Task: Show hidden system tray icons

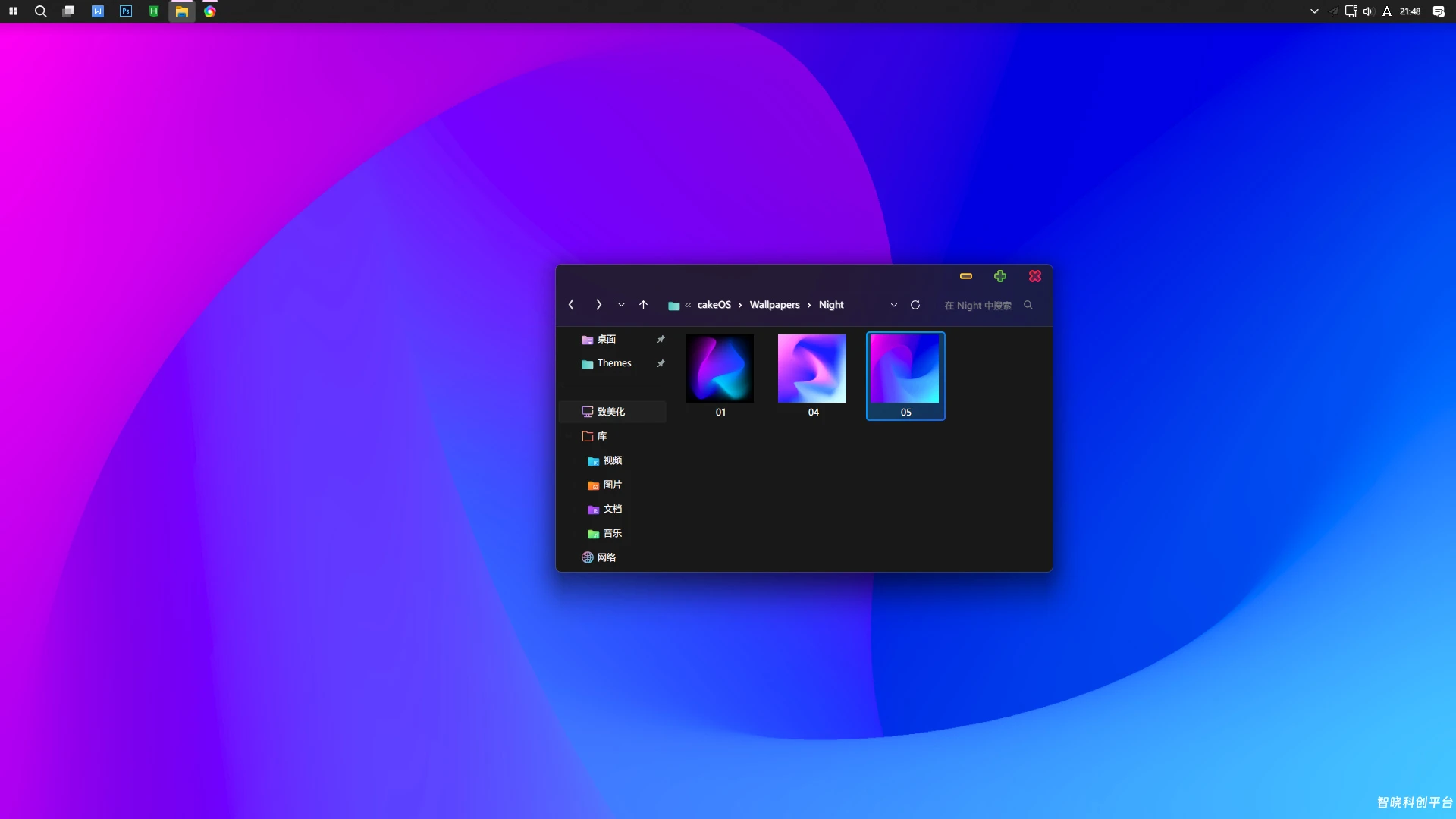Action: [1314, 11]
